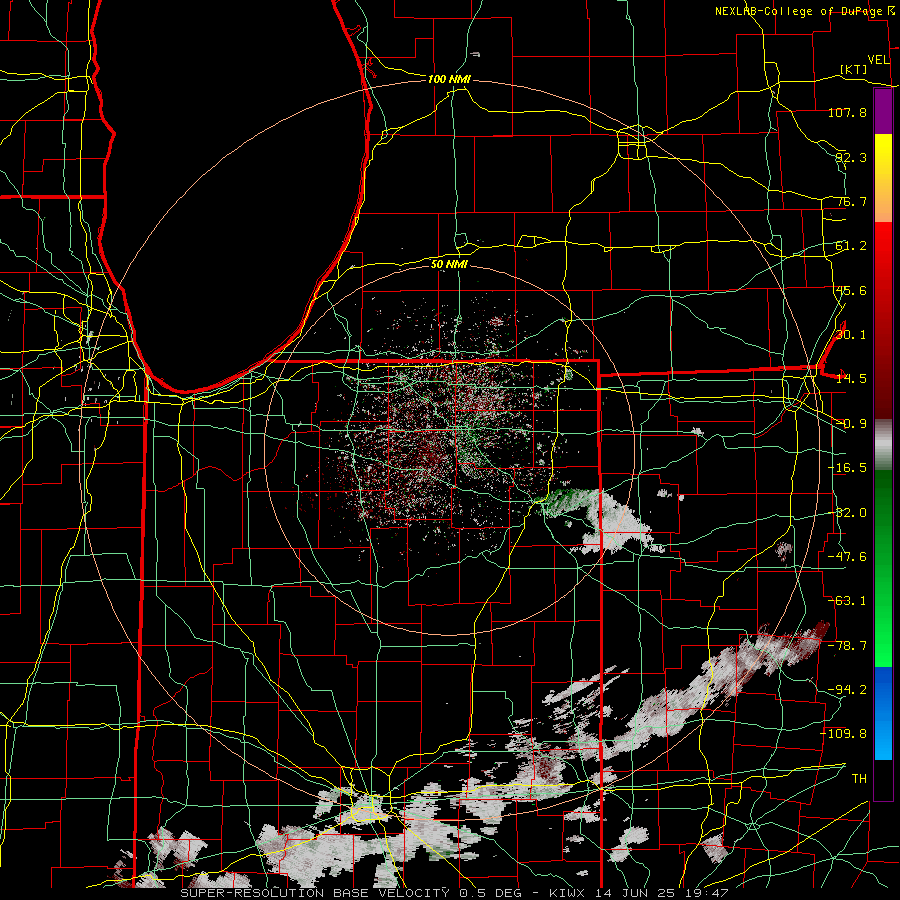Click the 50 NMI range ring label
The width and height of the screenshot is (900, 900).
point(449,264)
